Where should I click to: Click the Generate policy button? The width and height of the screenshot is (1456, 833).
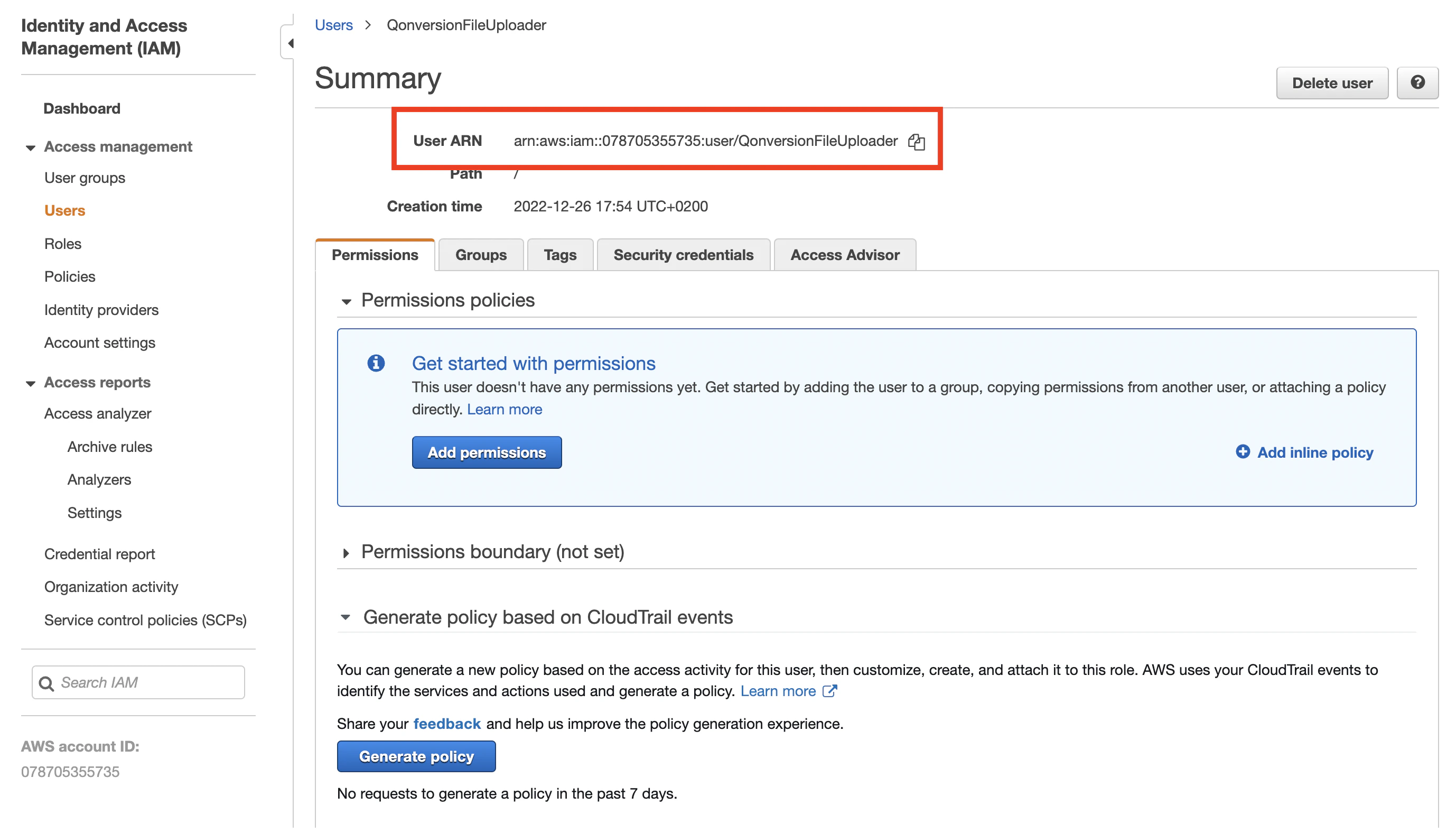(416, 756)
